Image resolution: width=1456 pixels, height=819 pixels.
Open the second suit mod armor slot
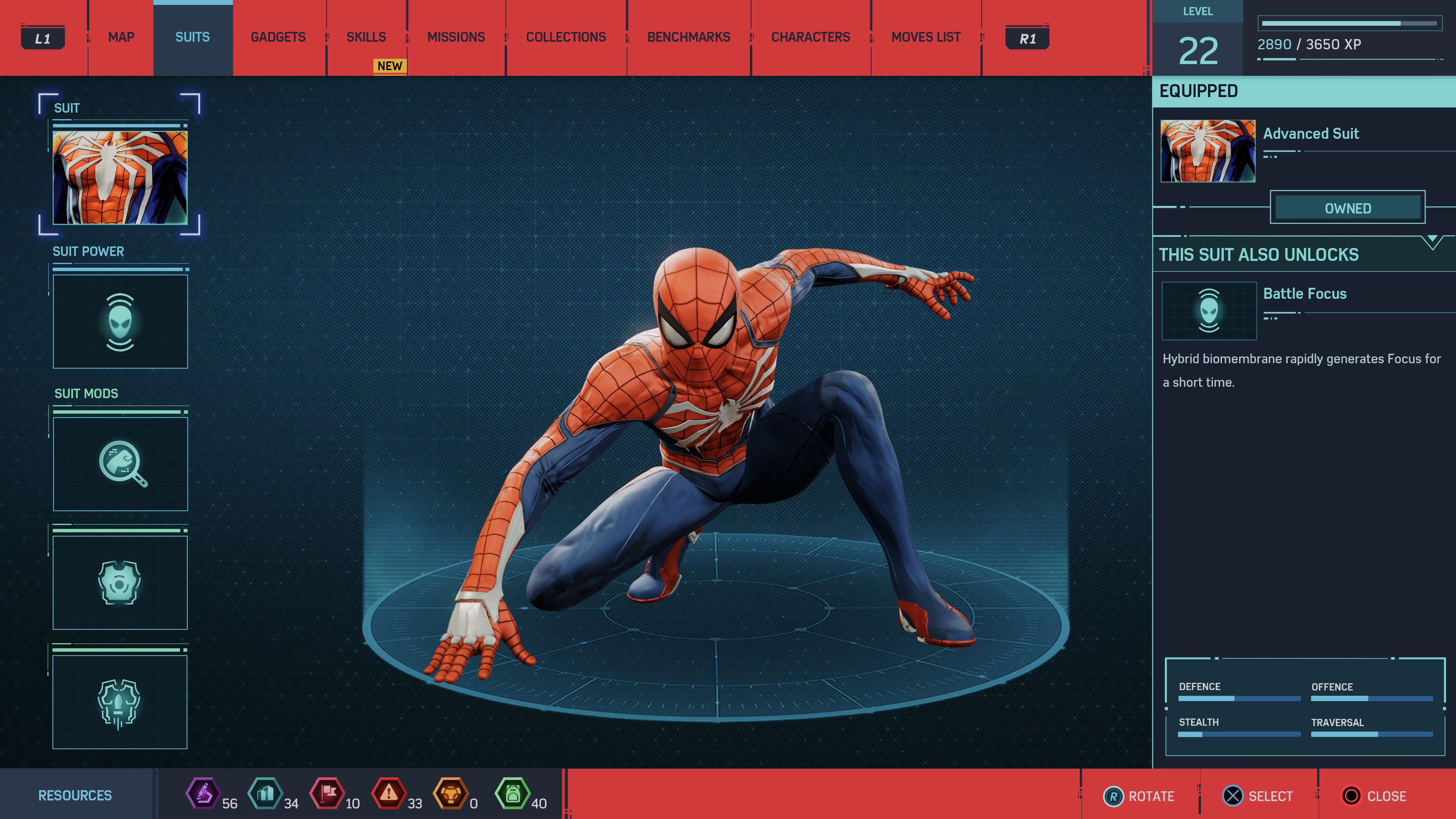pos(120,582)
